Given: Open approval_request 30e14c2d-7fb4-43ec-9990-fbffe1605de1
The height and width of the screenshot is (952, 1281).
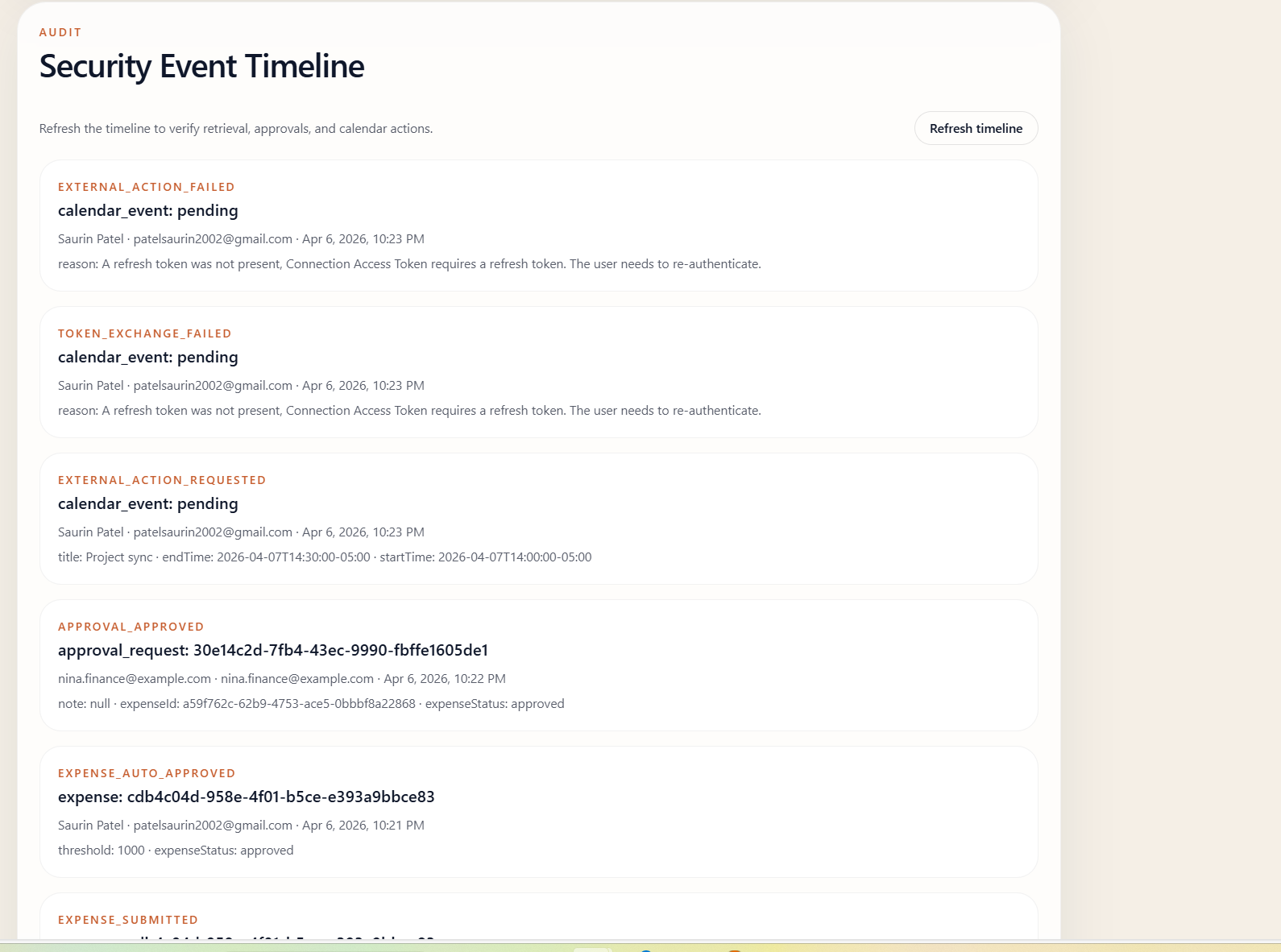Looking at the screenshot, I should [273, 650].
